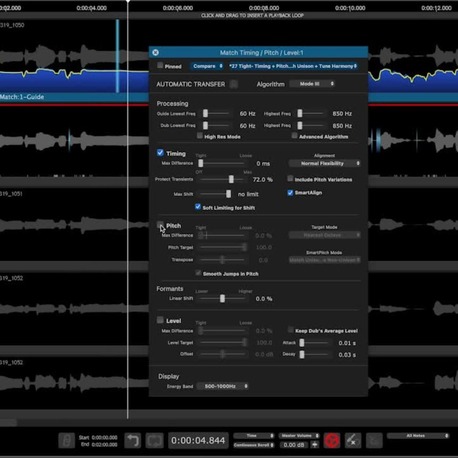Toggle the loop playback icon
Viewport: 458px width, 458px height.
[x=155, y=440]
